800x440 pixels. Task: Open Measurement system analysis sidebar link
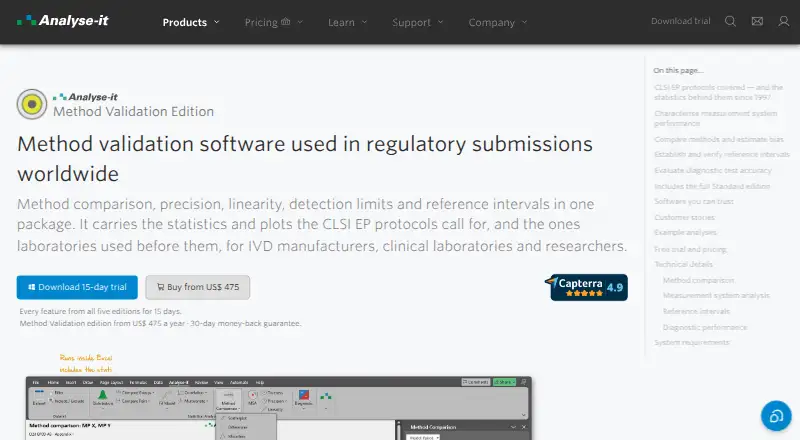coord(716,296)
